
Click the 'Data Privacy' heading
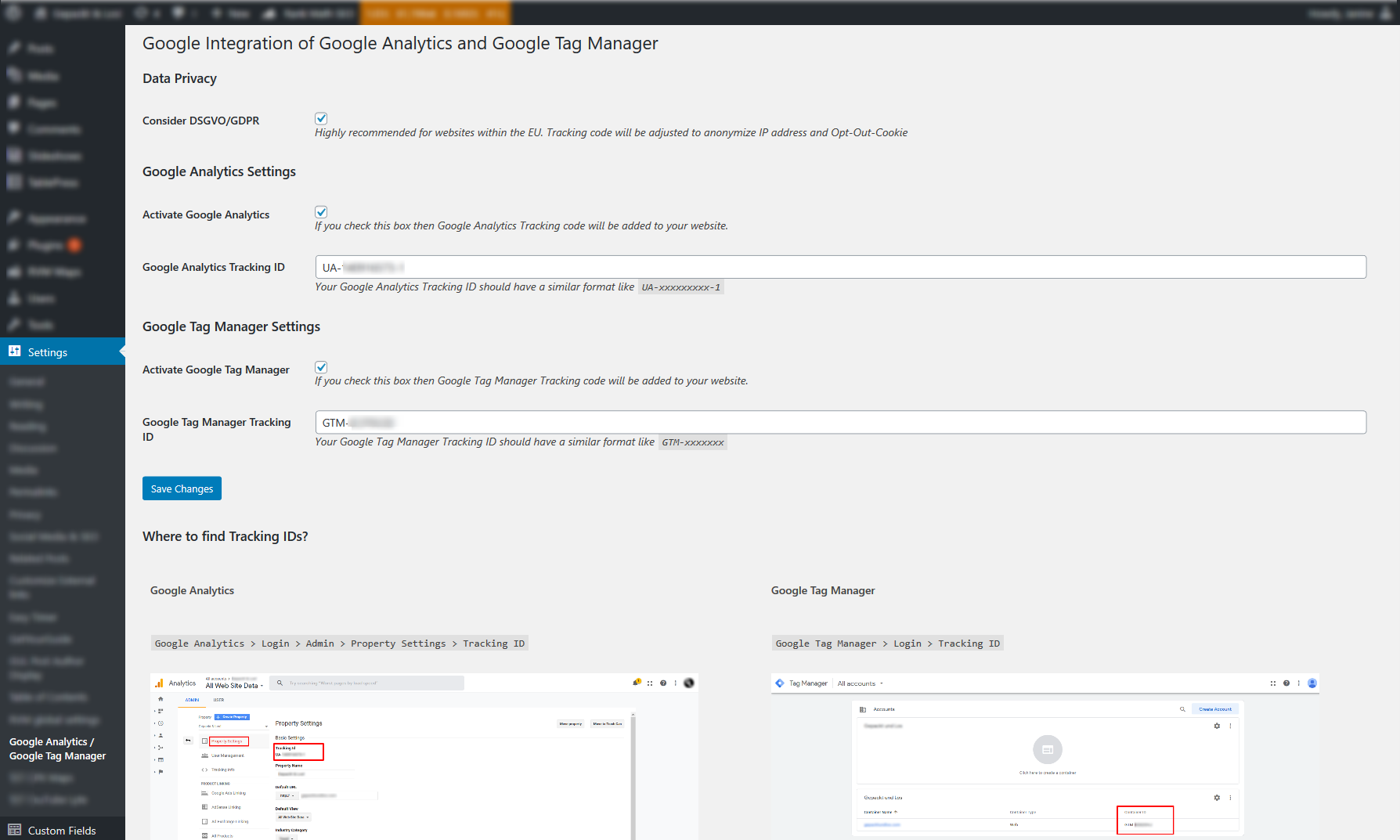[x=179, y=78]
